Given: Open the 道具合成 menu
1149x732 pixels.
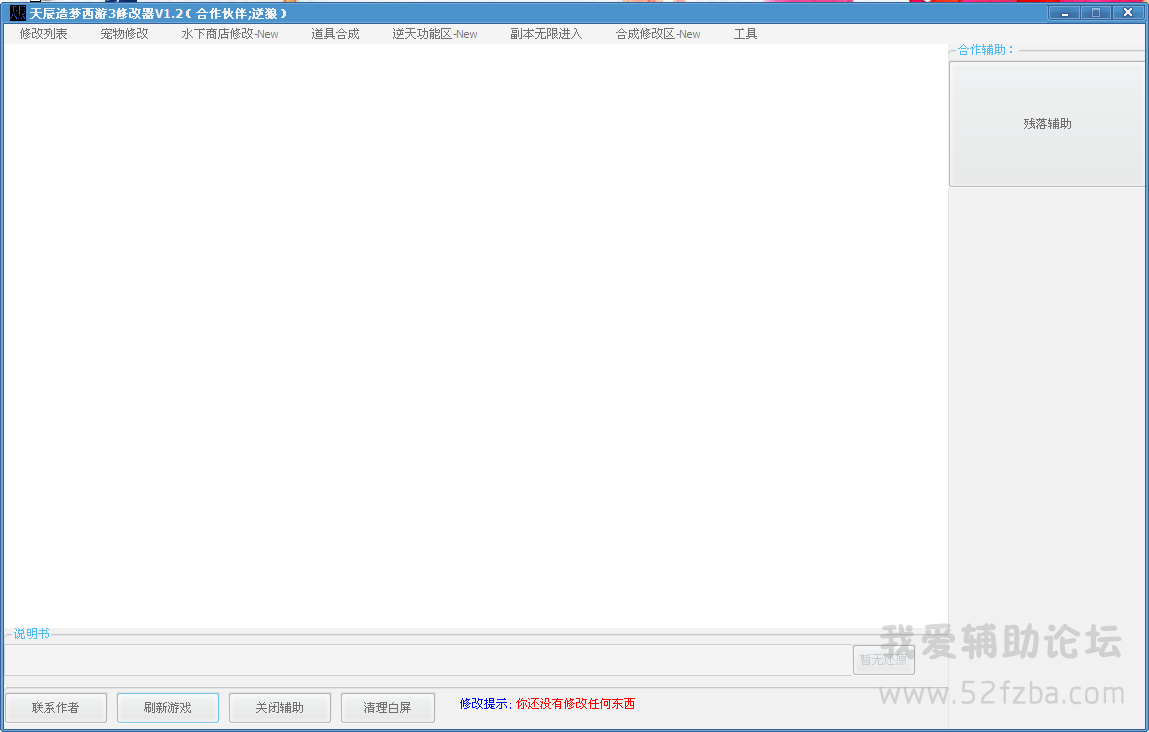Looking at the screenshot, I should (x=335, y=34).
